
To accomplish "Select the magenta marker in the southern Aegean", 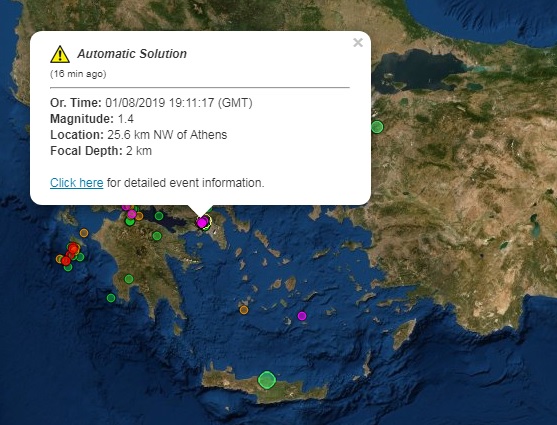I will (x=302, y=316).
